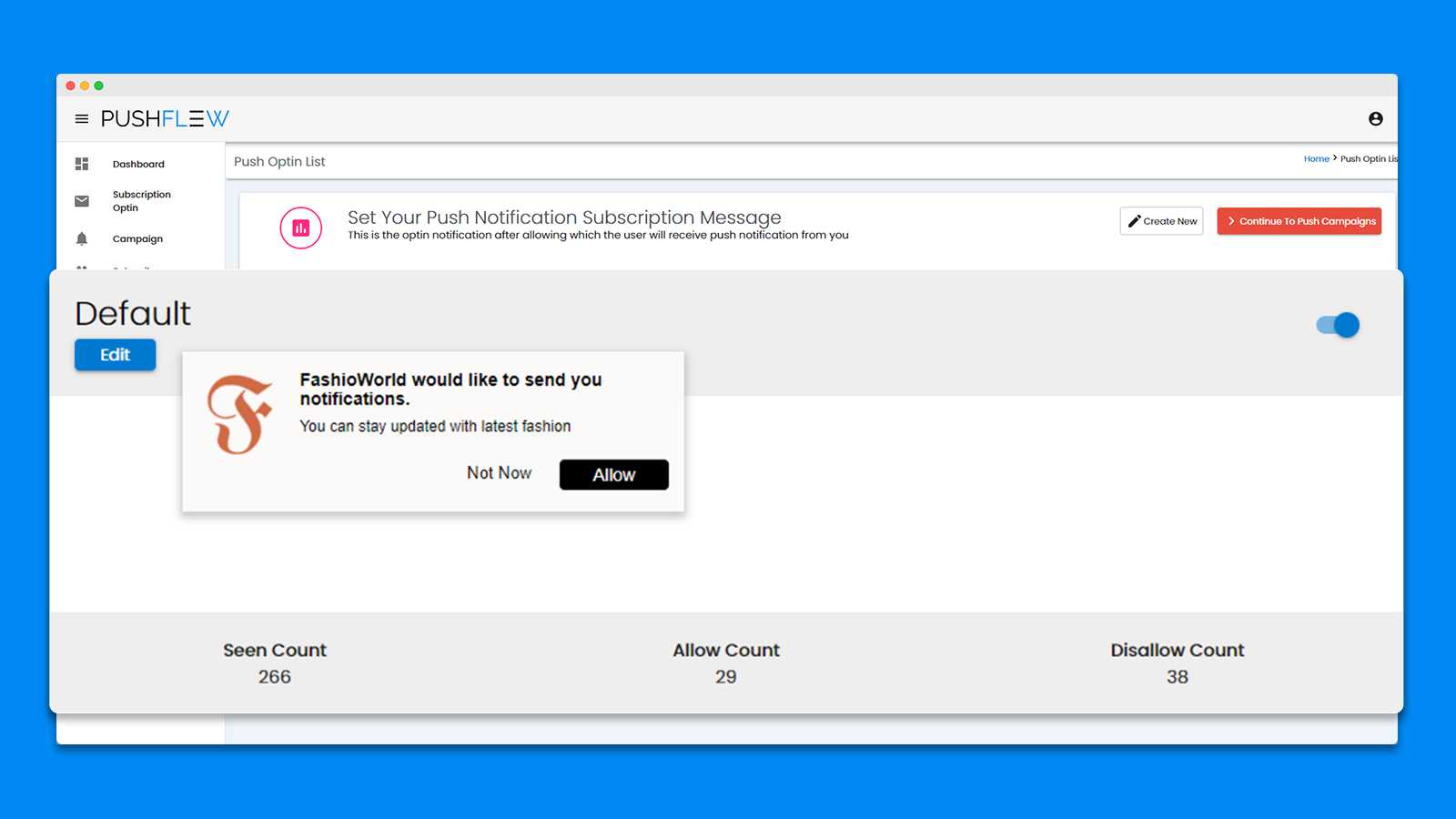
Task: Open Dashboard from the sidebar menu
Action: click(138, 165)
